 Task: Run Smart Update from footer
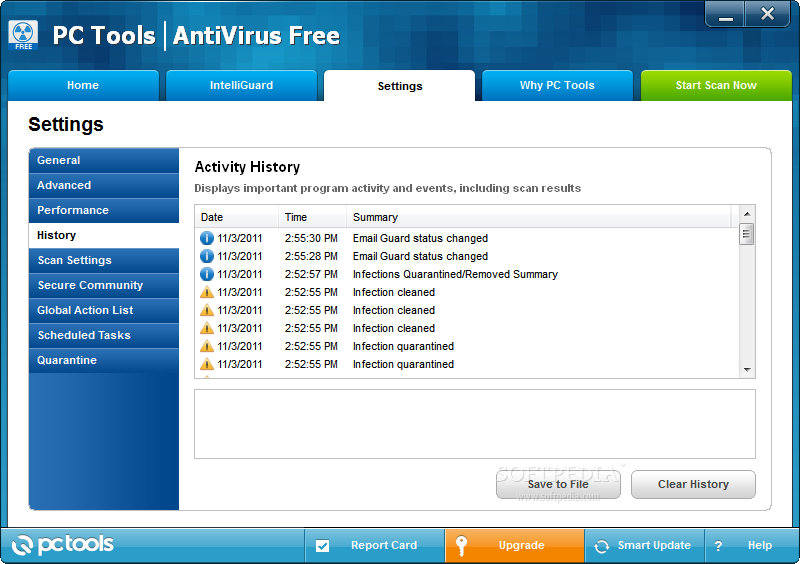coord(644,546)
